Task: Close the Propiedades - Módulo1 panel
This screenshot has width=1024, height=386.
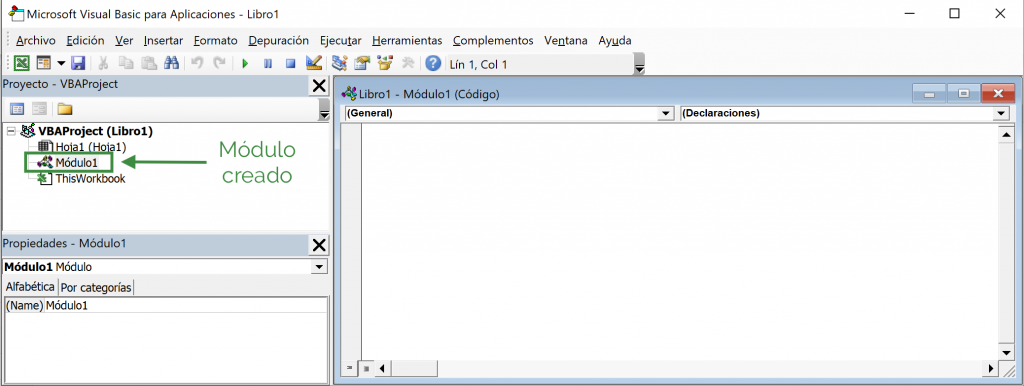Action: click(x=319, y=245)
